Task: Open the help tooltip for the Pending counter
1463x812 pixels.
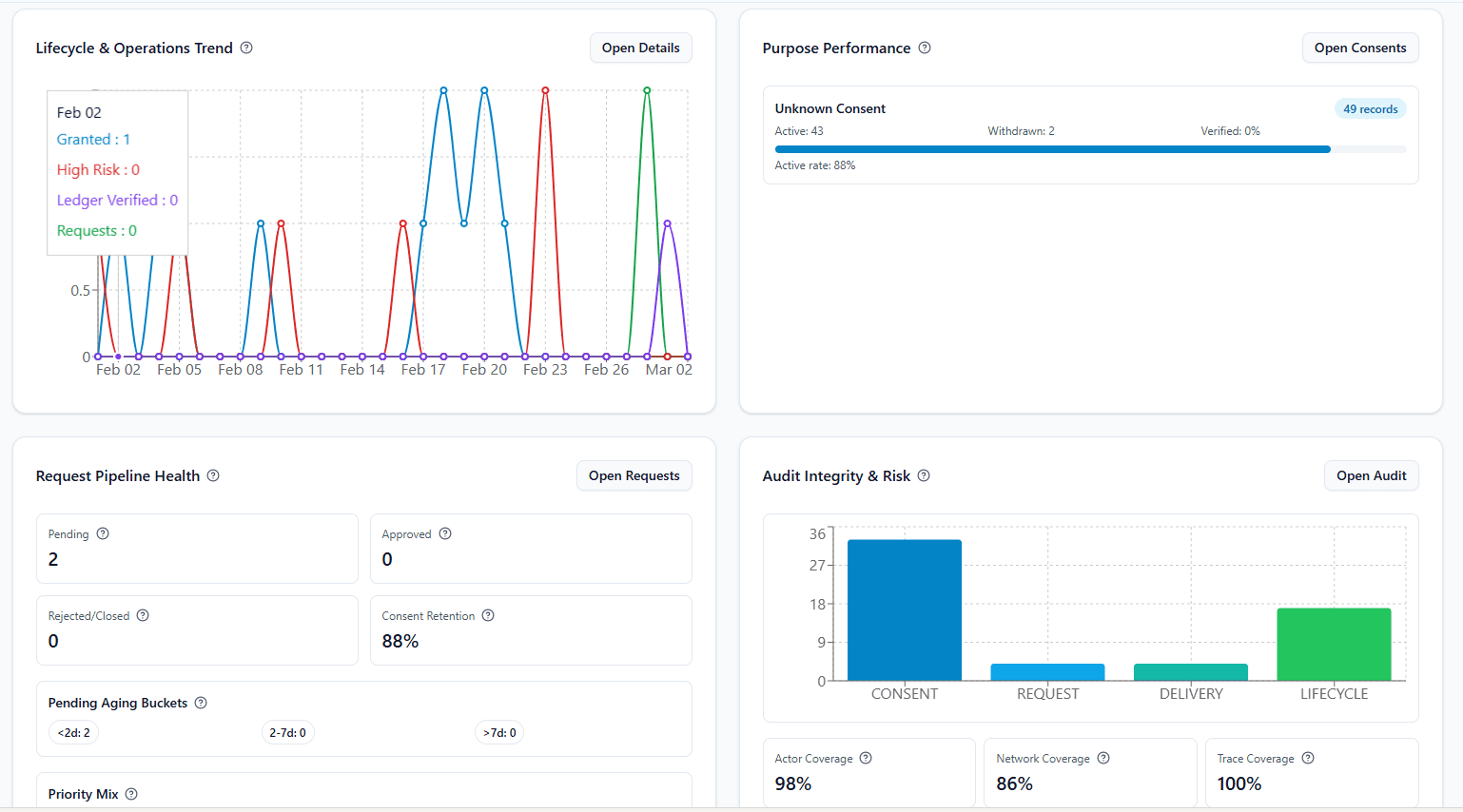Action: click(103, 533)
